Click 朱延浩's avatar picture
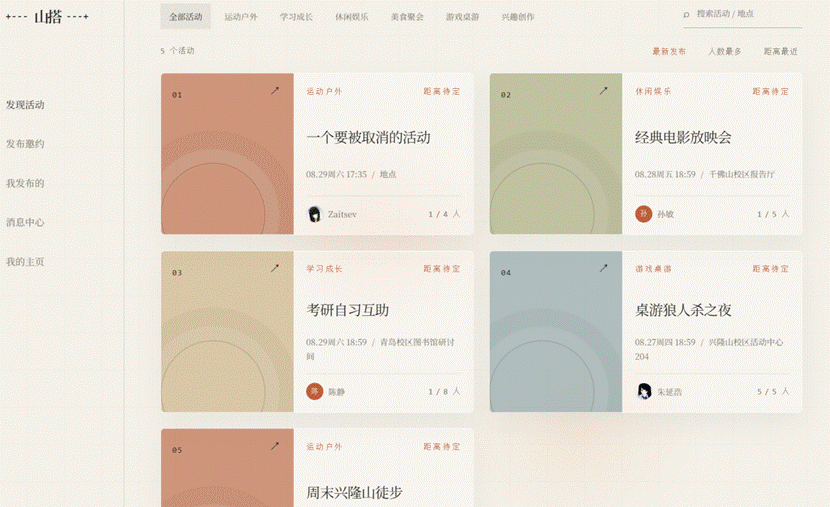 pyautogui.click(x=643, y=392)
